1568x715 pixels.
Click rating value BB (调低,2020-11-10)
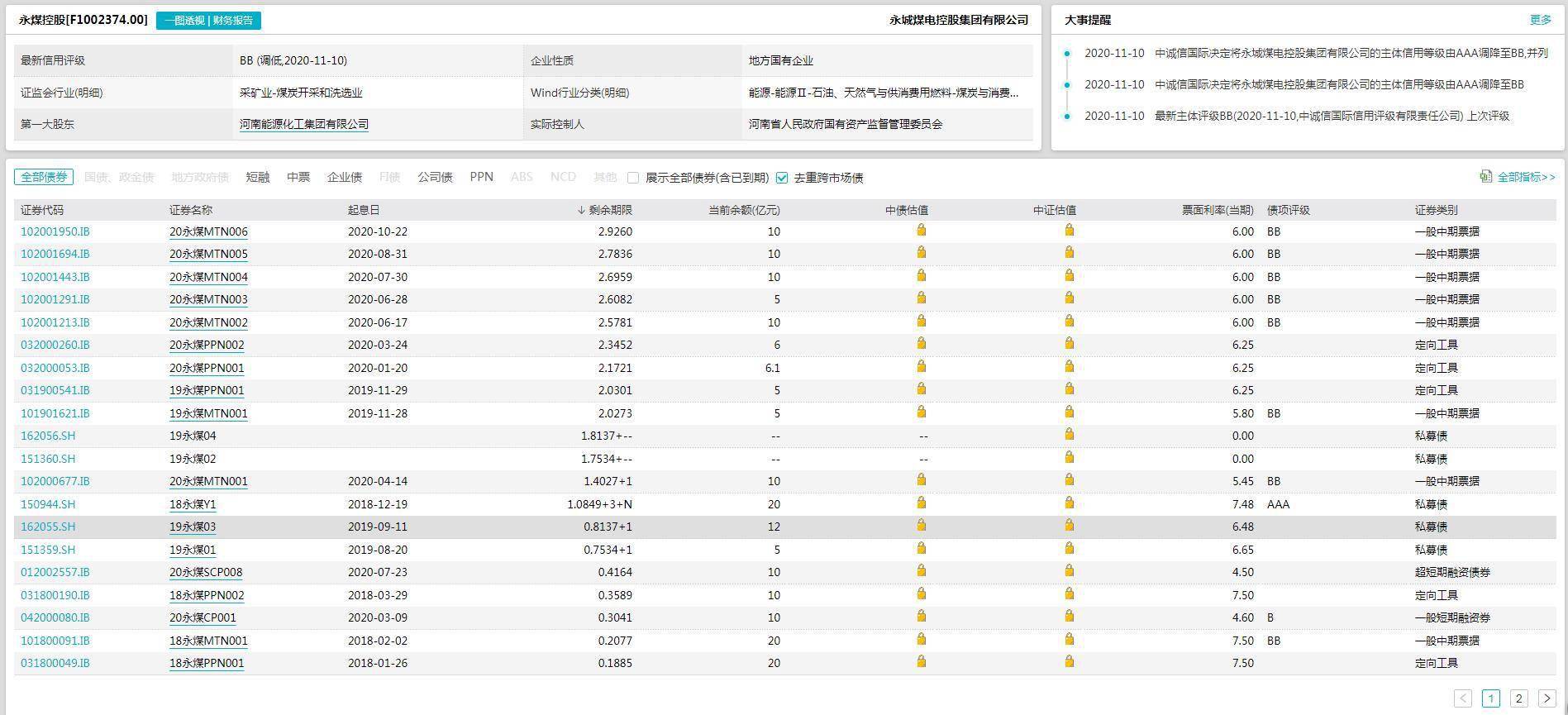[293, 60]
